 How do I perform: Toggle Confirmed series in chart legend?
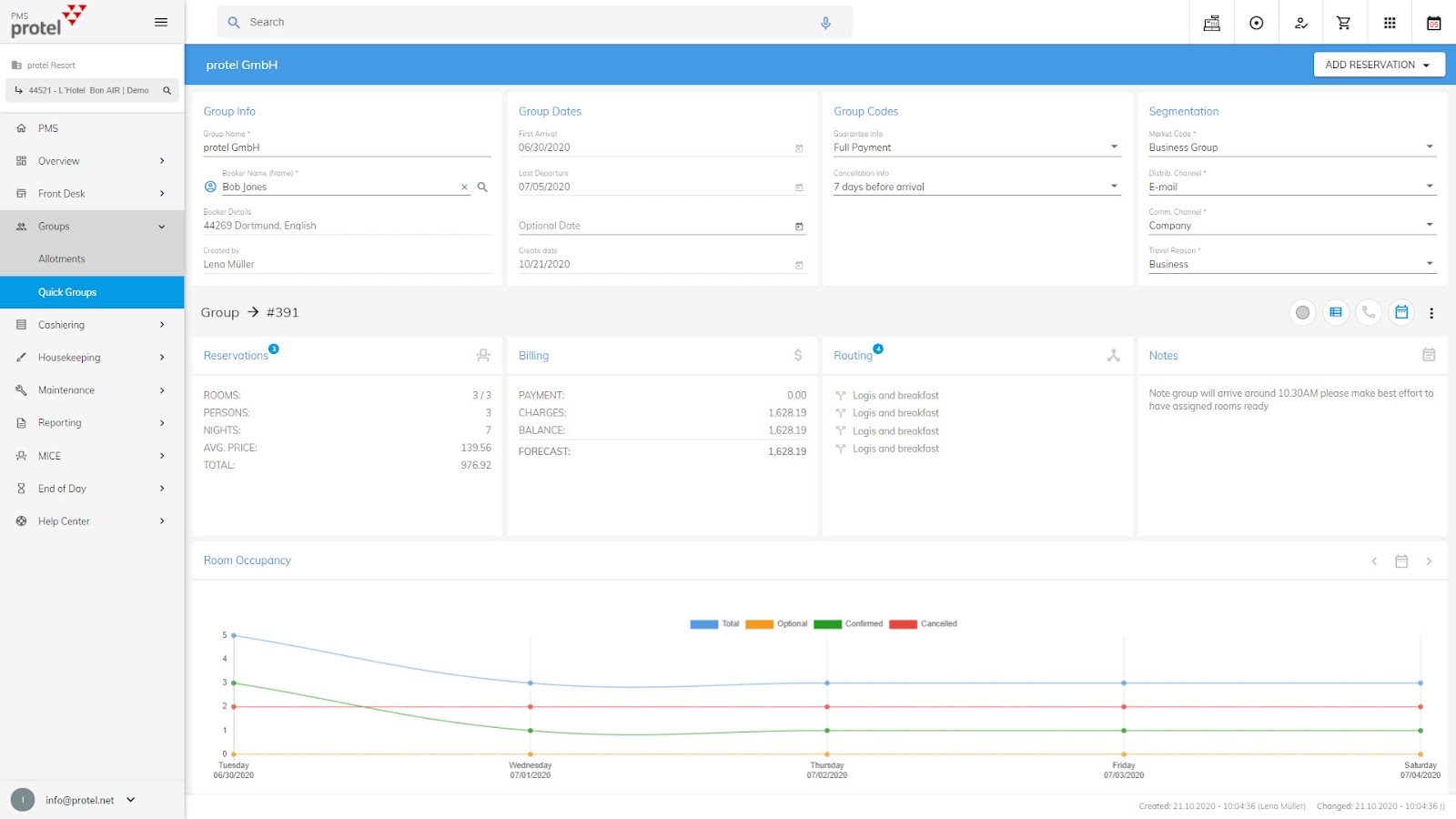tap(848, 624)
